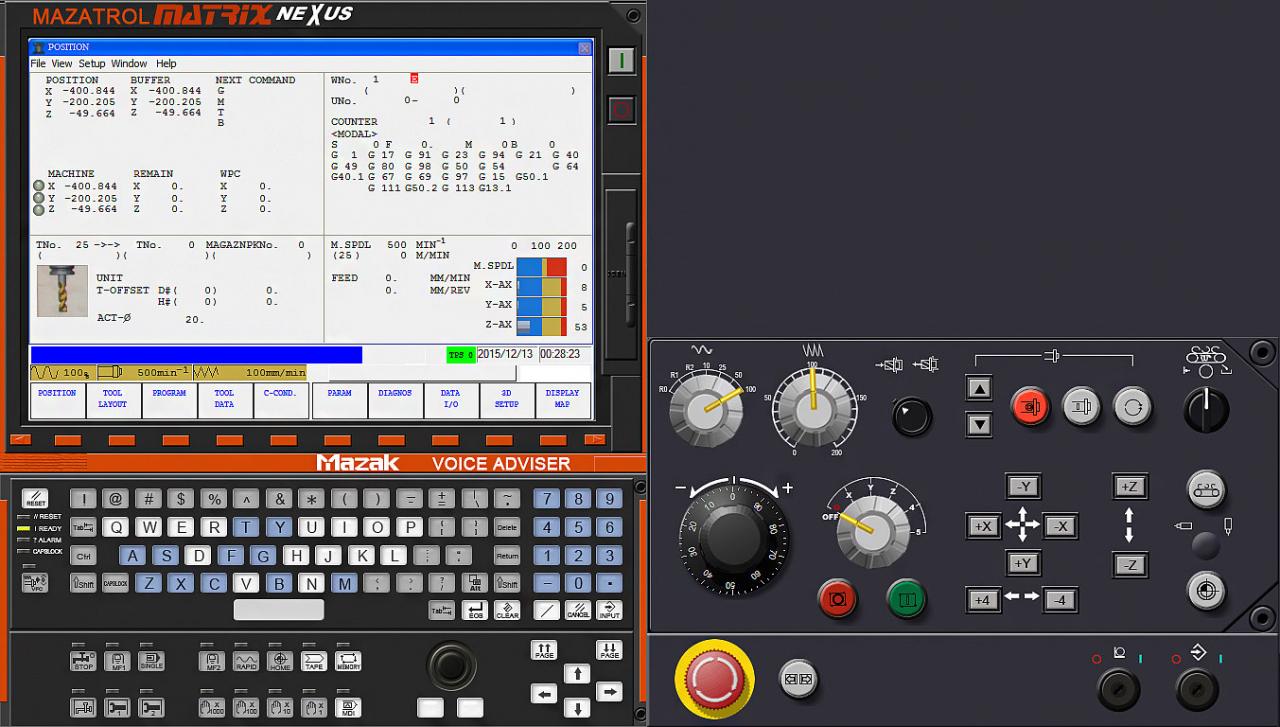1280x727 pixels.
Task: Click the tool thumbnail image
Action: [x=62, y=291]
